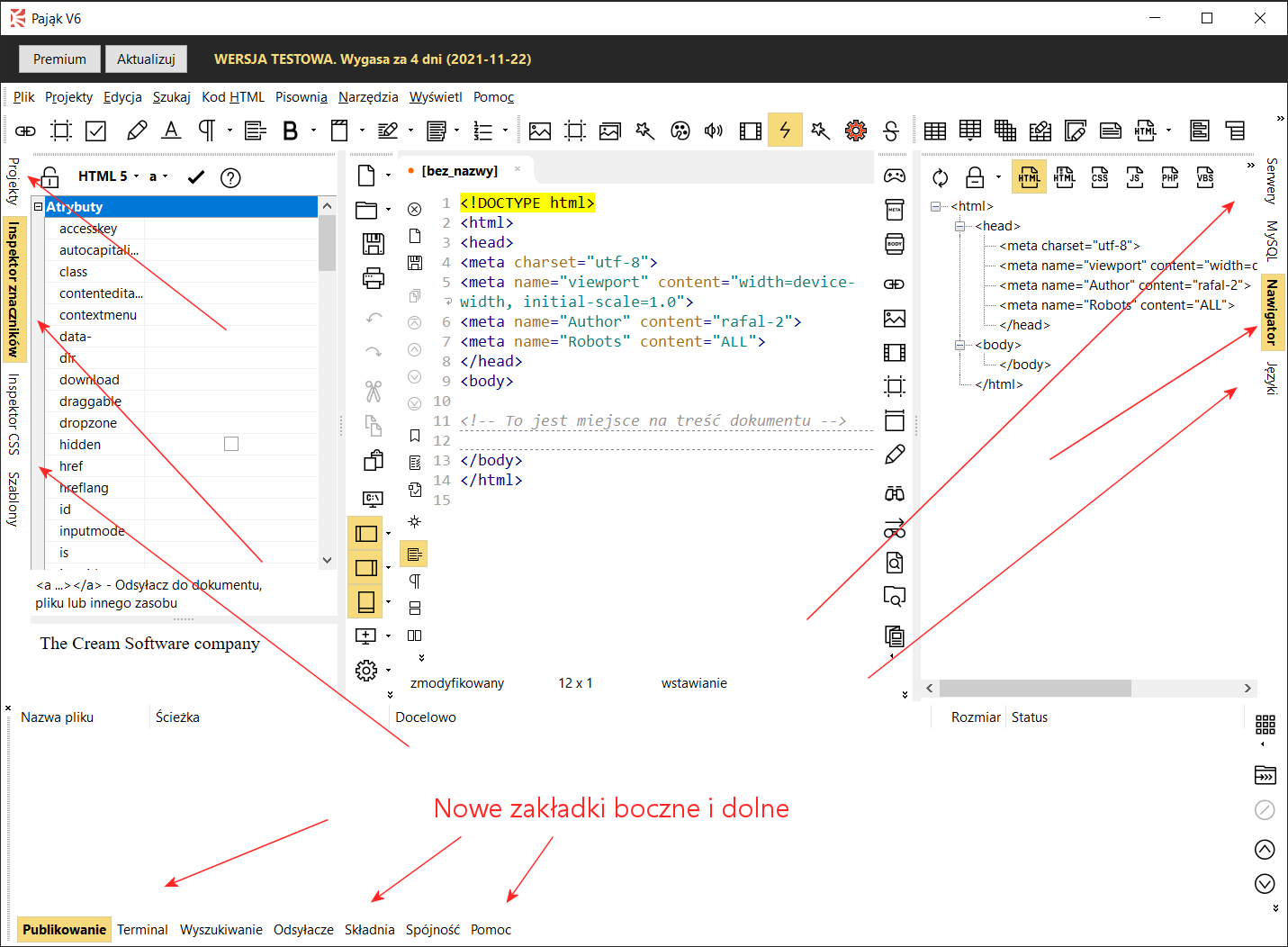Click the insert table grid icon
This screenshot has height=947, width=1288.
pos(935,131)
